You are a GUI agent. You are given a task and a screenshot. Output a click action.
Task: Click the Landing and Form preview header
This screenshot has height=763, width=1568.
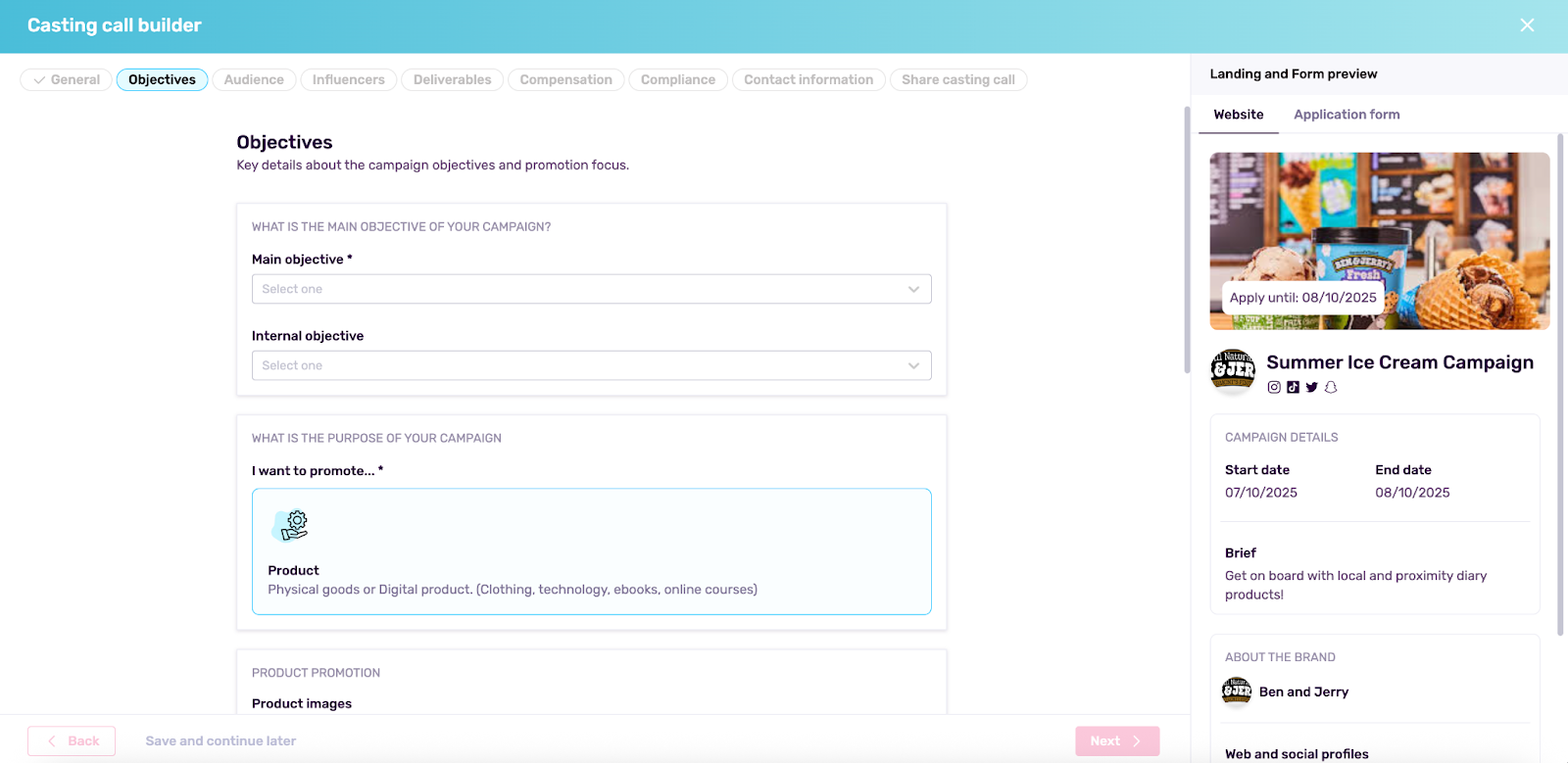(x=1294, y=73)
